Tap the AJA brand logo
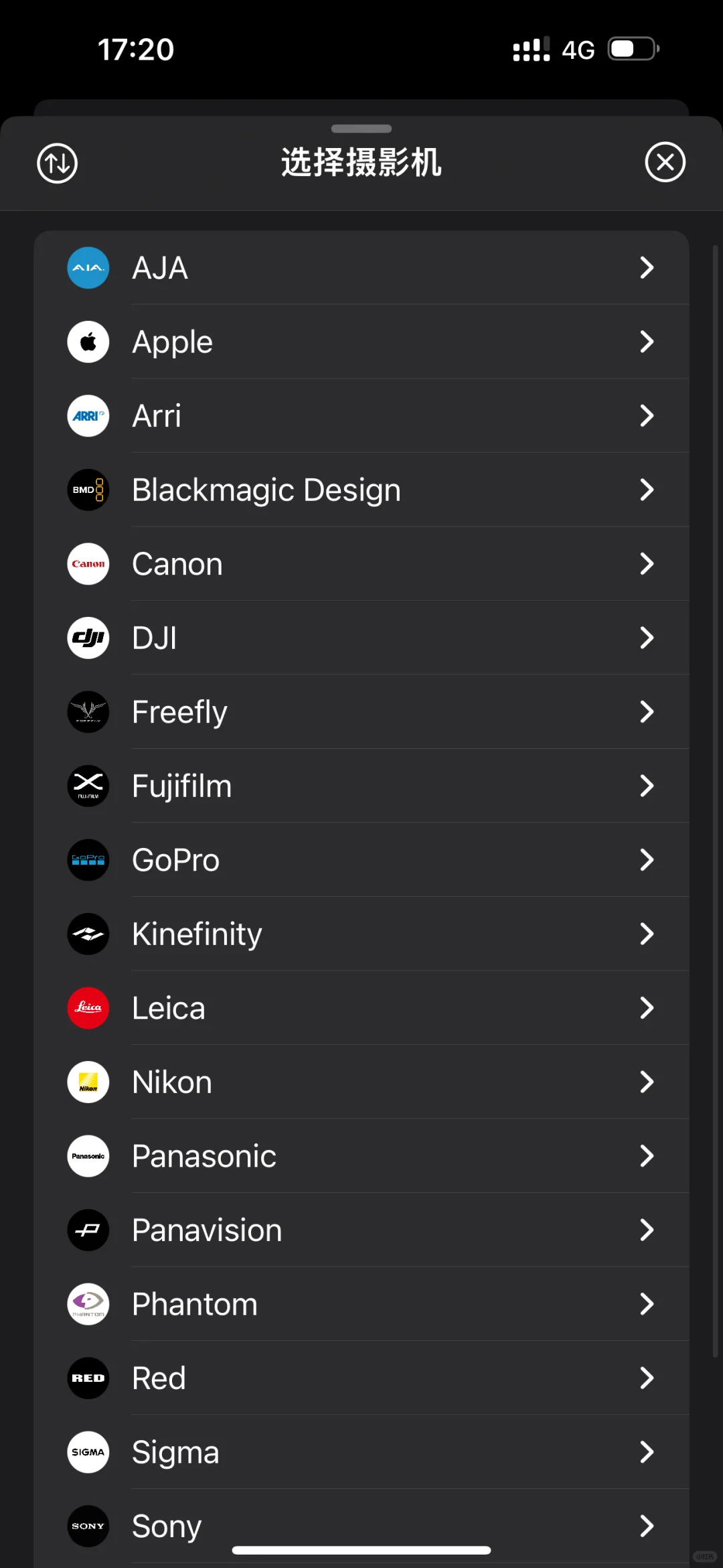Image resolution: width=723 pixels, height=1568 pixels. [x=88, y=268]
